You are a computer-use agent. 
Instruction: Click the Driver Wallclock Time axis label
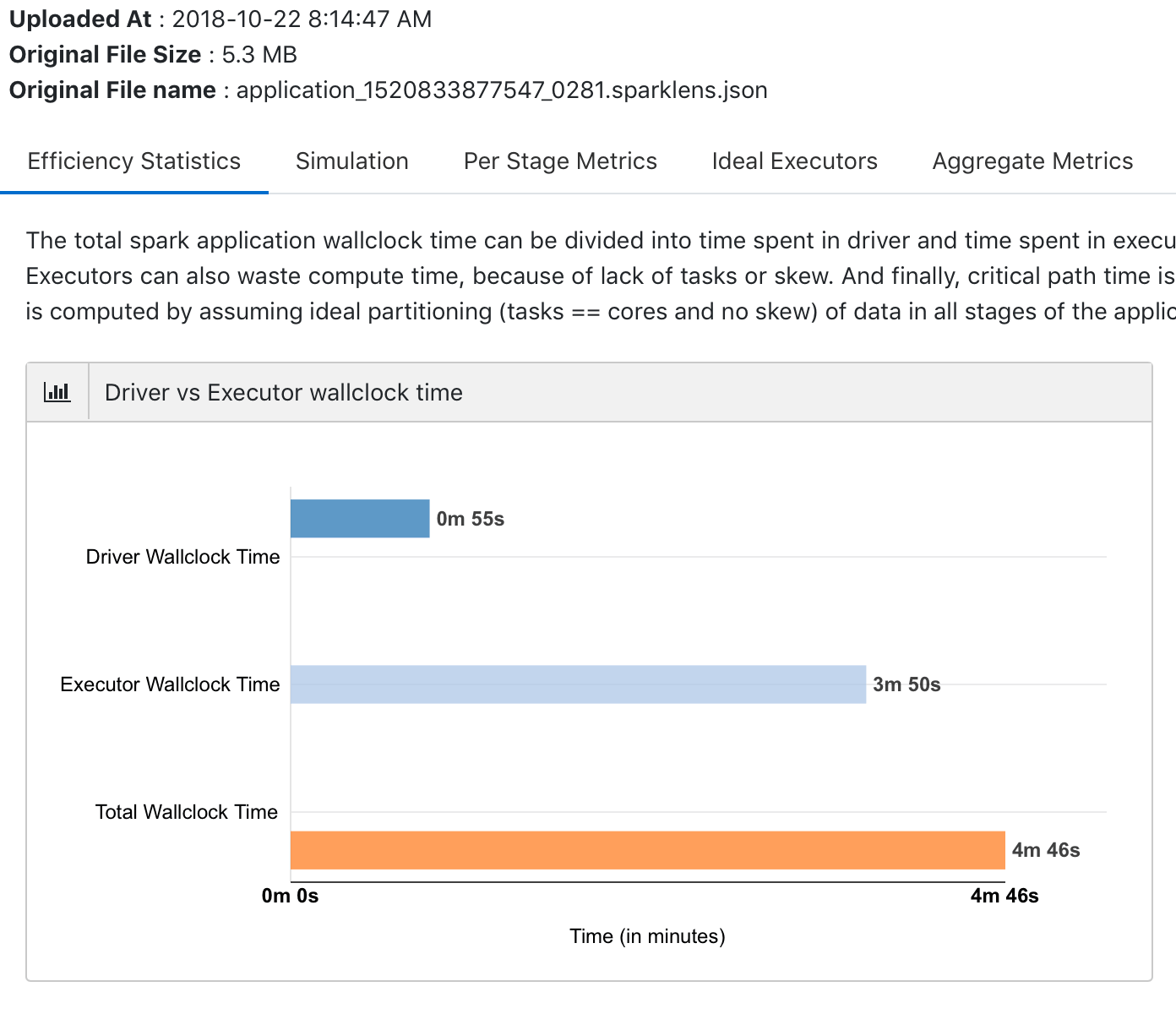click(x=182, y=557)
